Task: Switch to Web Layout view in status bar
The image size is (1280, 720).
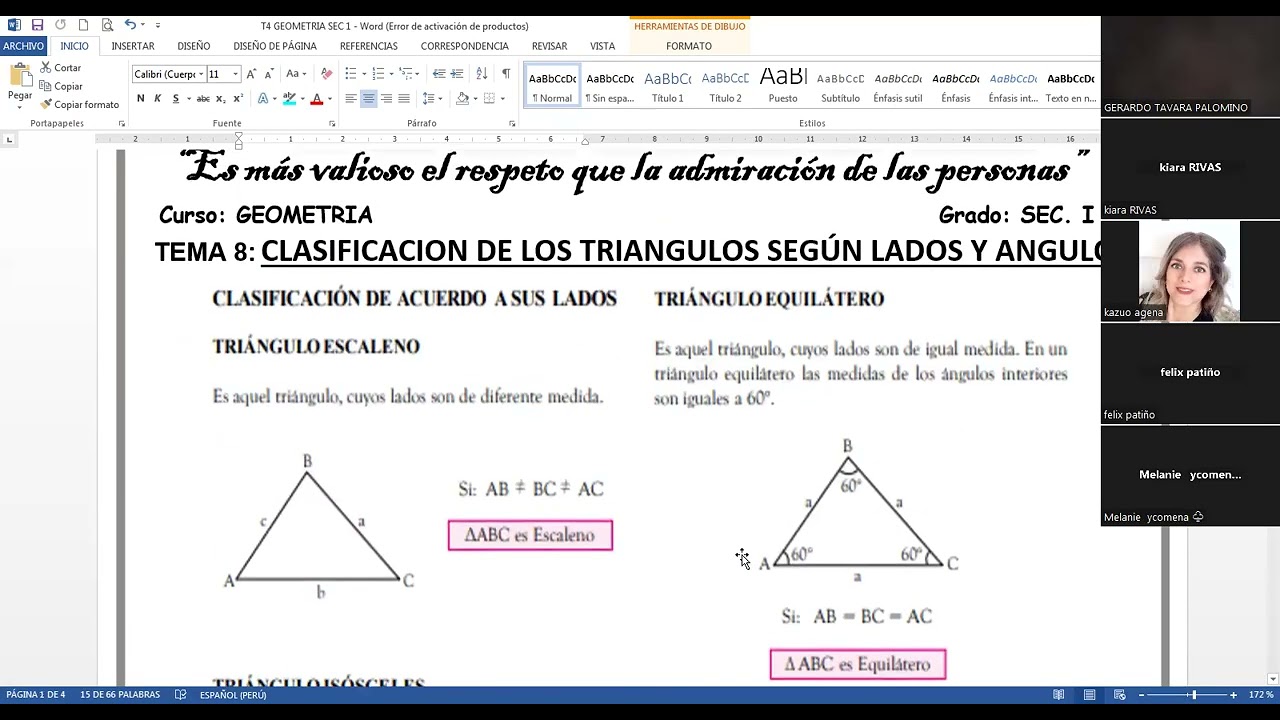Action: click(x=1120, y=694)
